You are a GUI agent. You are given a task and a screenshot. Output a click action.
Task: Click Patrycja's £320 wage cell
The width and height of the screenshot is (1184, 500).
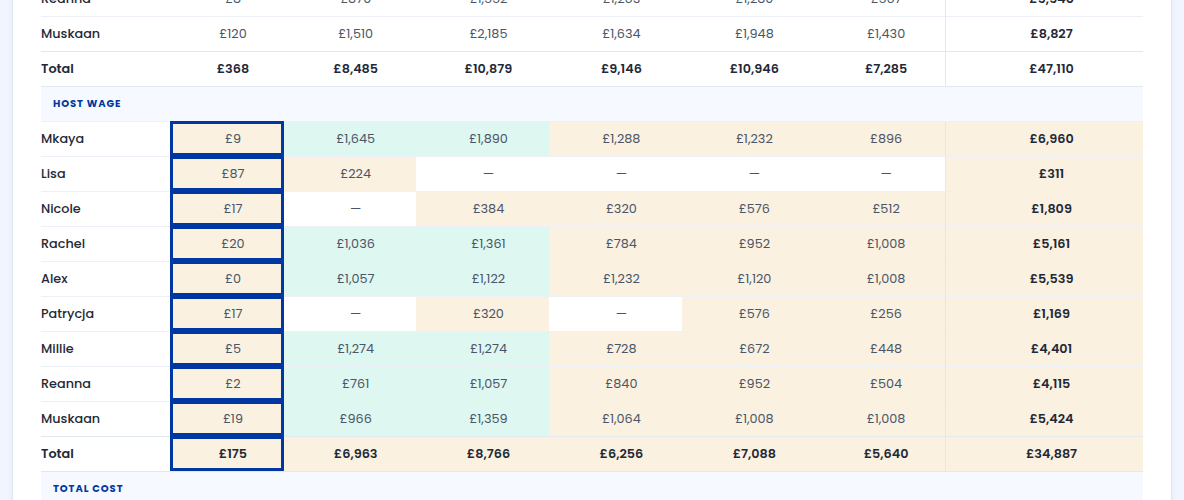489,313
